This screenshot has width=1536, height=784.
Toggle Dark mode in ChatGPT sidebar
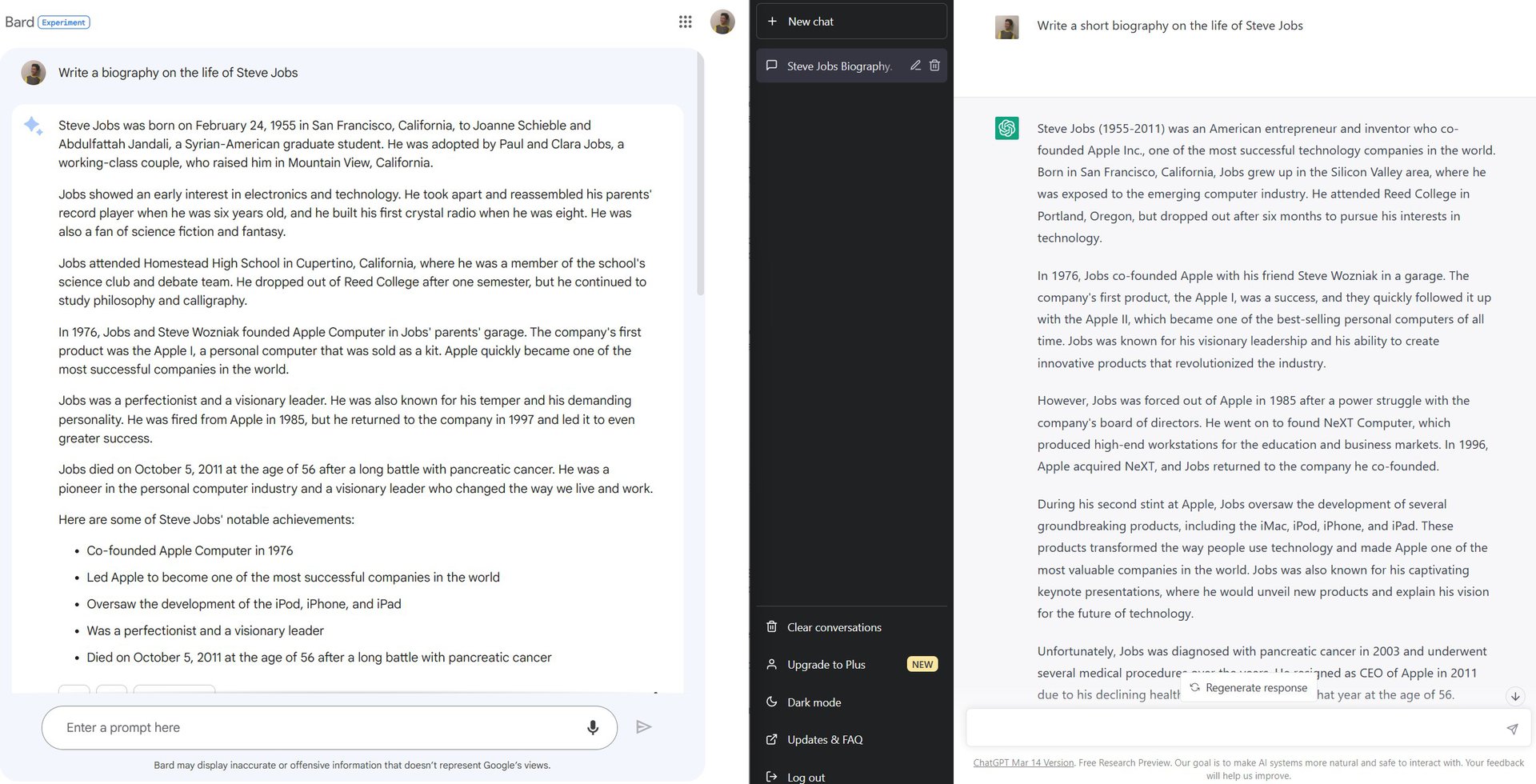[x=814, y=702]
